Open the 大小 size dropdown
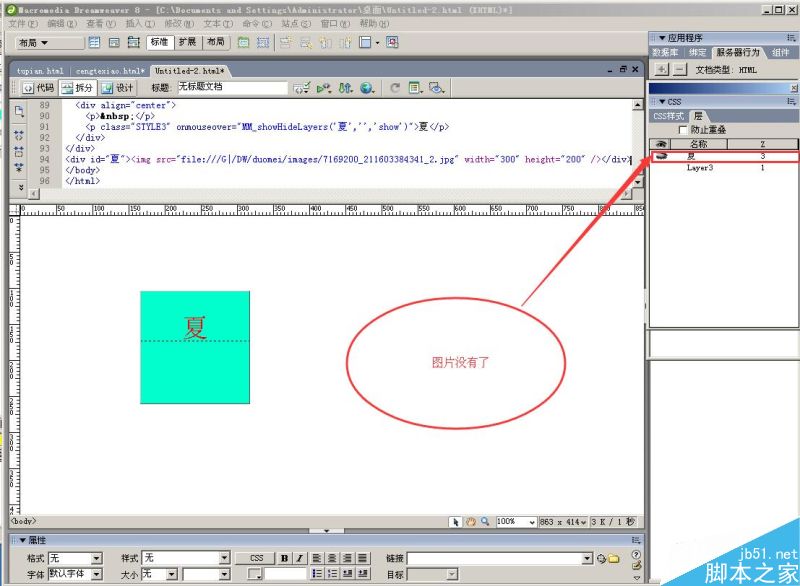The image size is (800, 586). tap(172, 574)
